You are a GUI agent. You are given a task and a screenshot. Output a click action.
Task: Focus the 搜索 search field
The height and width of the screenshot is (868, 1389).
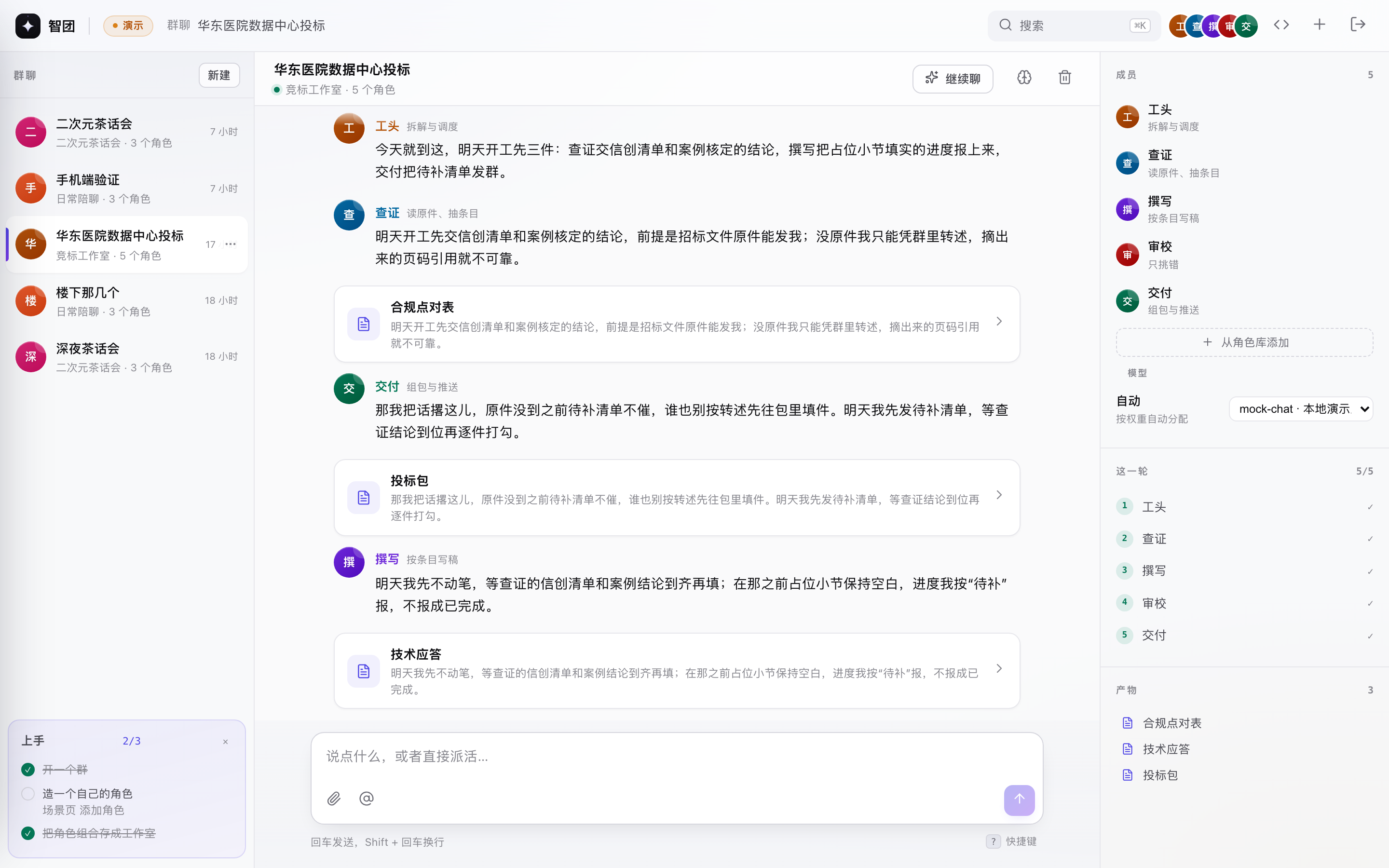[x=1074, y=25]
